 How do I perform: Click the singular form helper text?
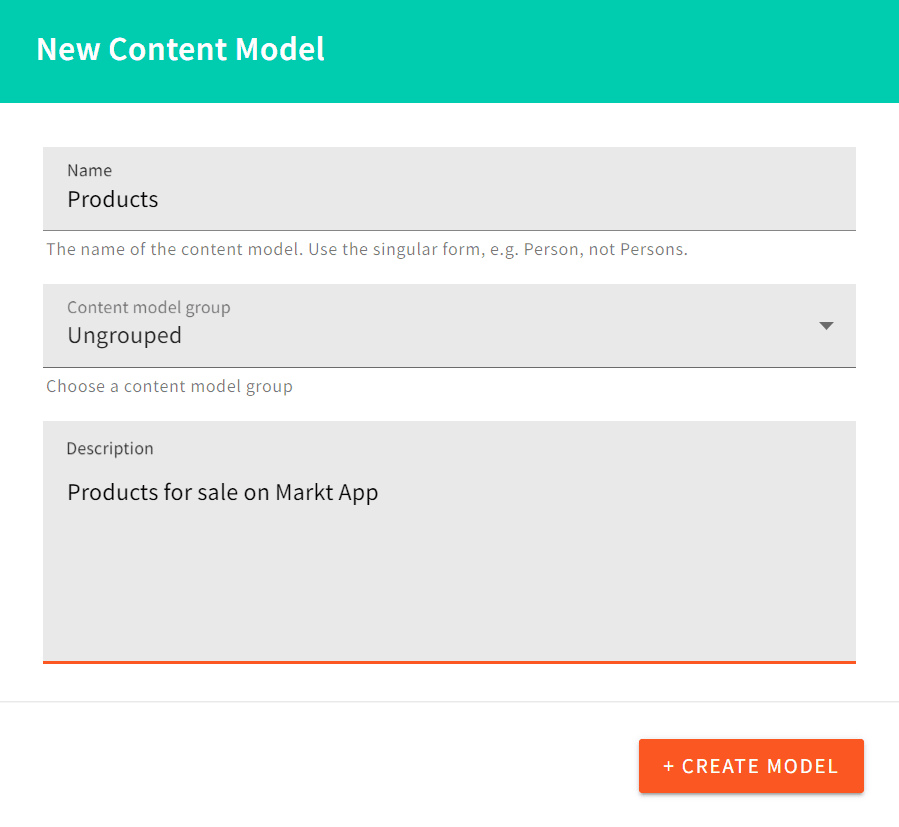pos(366,249)
